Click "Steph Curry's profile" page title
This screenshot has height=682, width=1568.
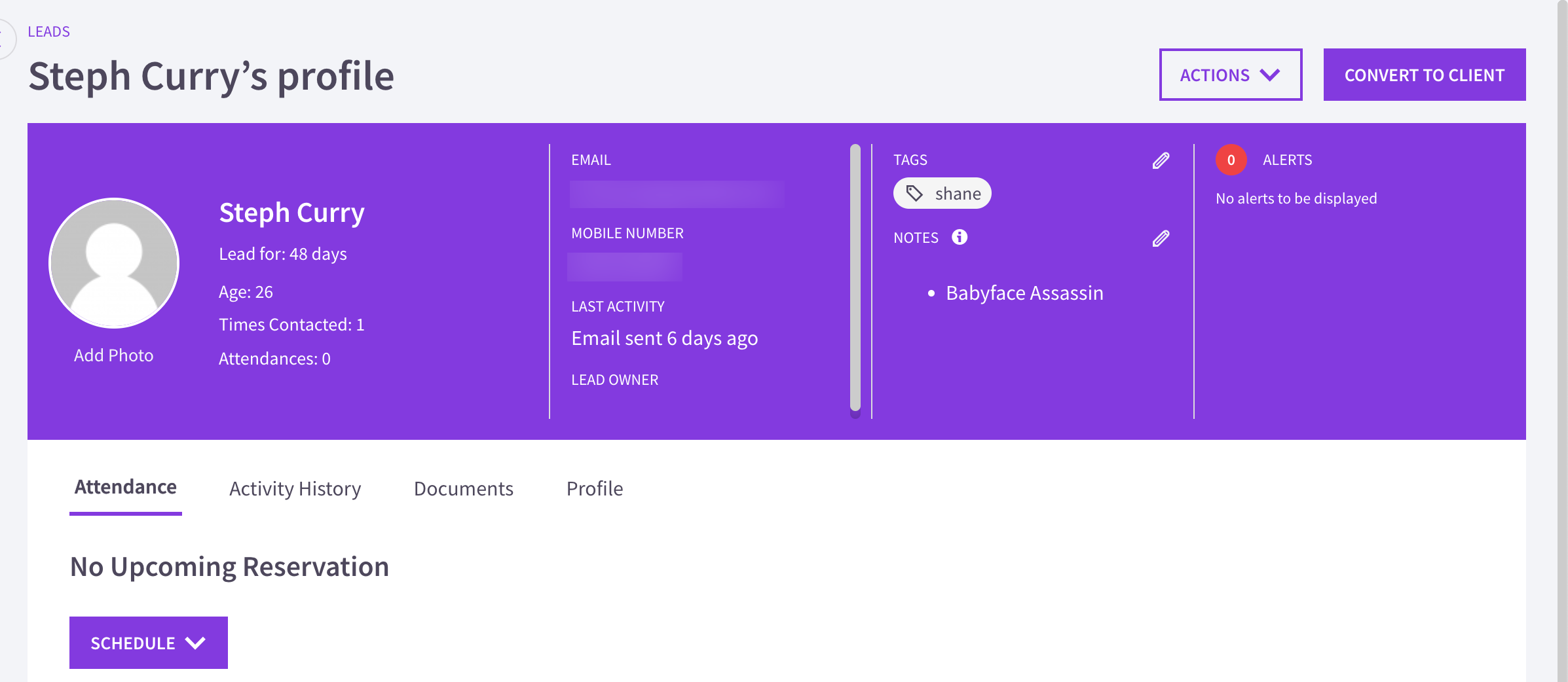pos(212,77)
